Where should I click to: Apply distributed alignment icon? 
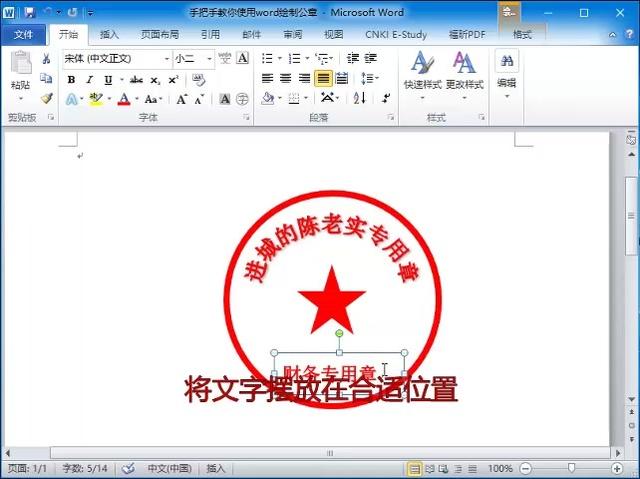(342, 78)
